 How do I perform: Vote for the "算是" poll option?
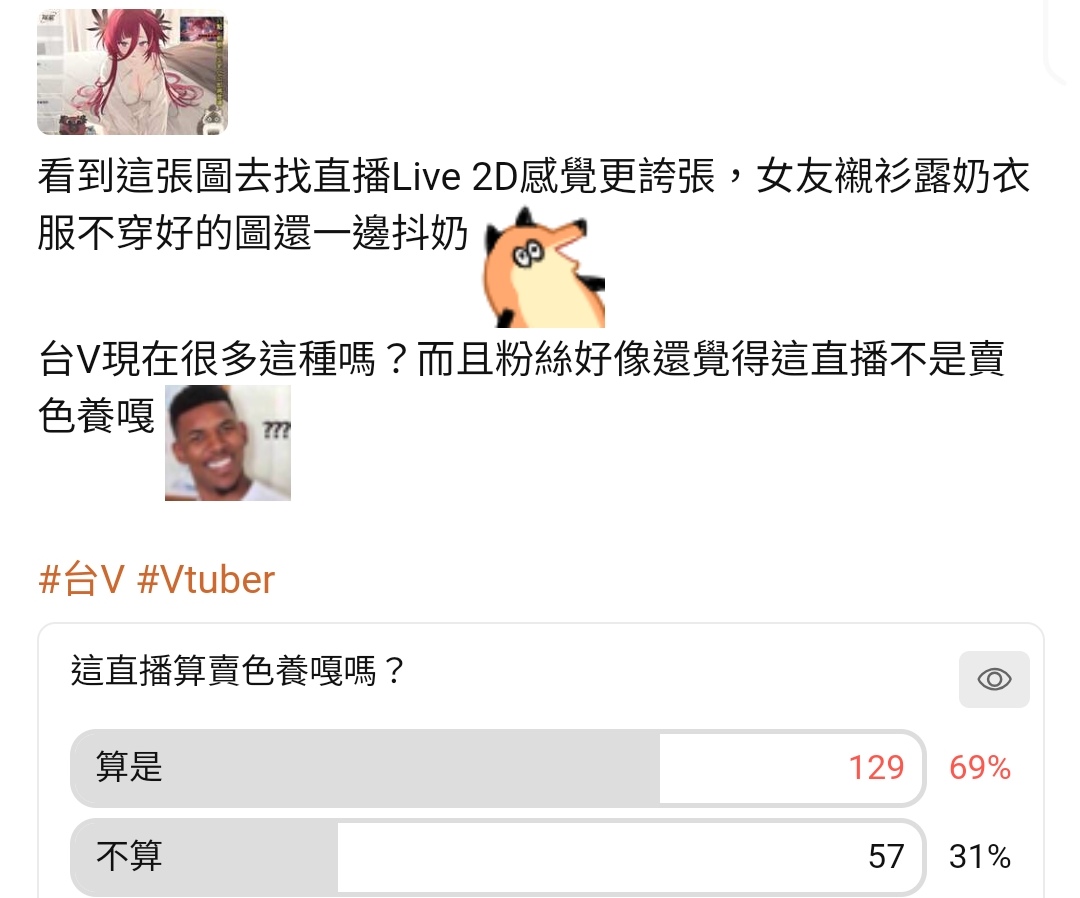[498, 768]
